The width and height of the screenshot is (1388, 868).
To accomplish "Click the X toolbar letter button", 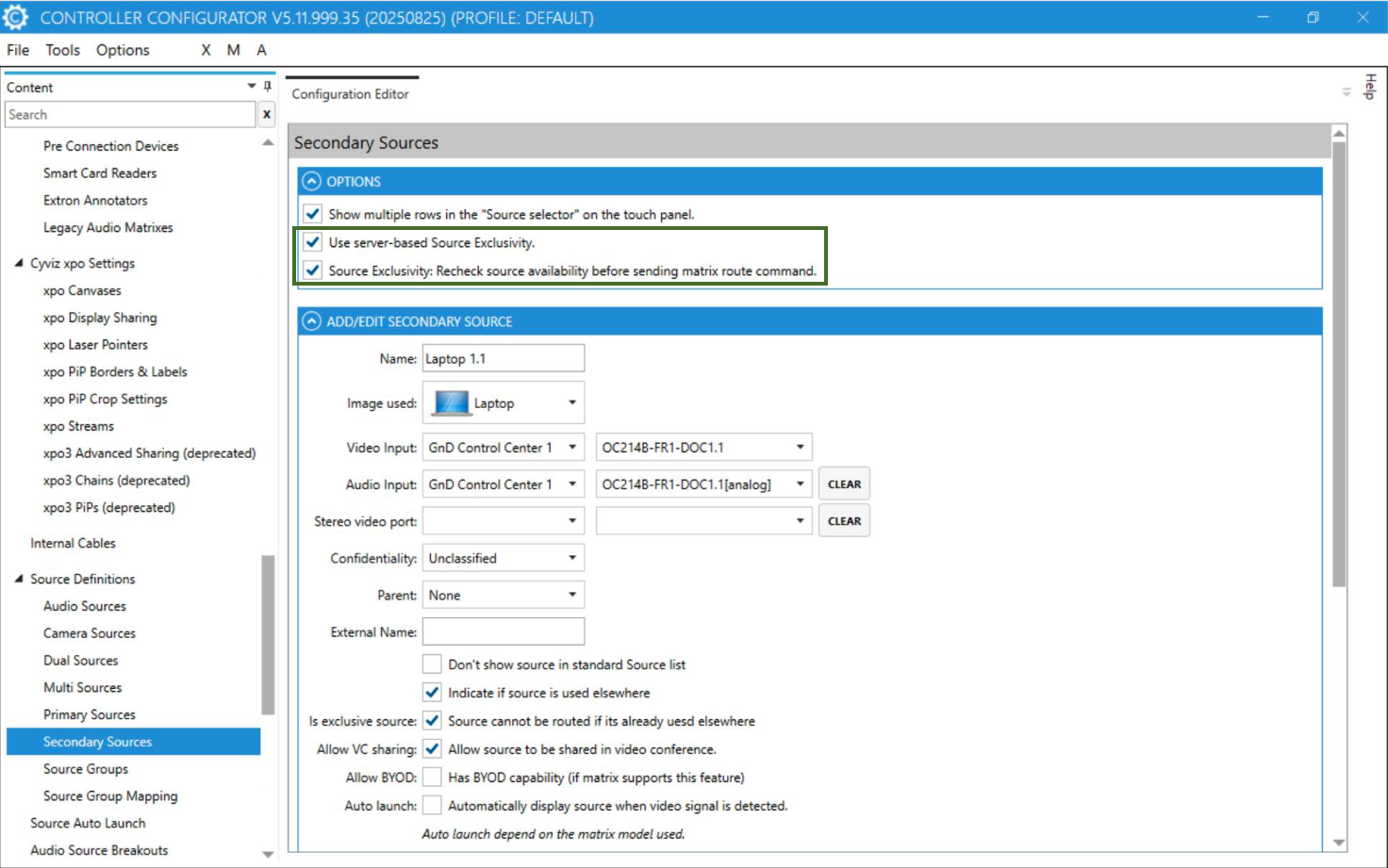I will (206, 50).
